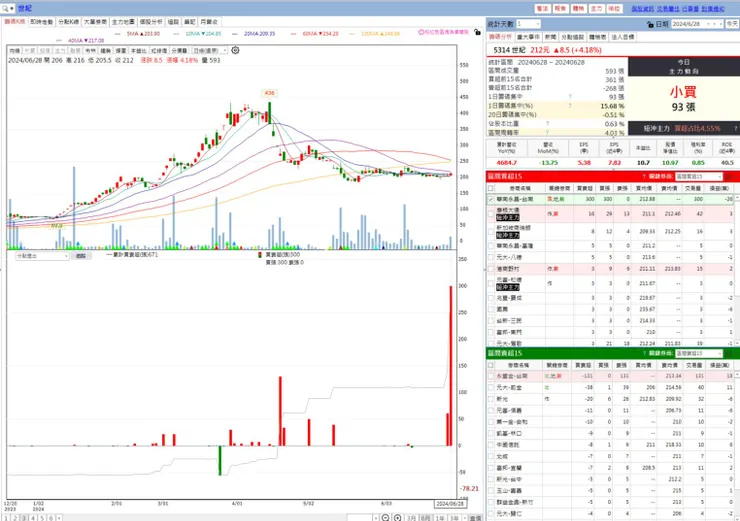Click the help question mark in 區間買超15 header
Image resolution: width=740 pixels, height=521 pixels.
pos(643,176)
